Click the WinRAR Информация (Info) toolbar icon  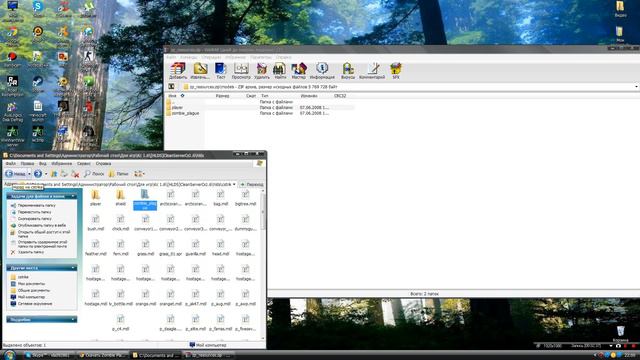click(322, 71)
